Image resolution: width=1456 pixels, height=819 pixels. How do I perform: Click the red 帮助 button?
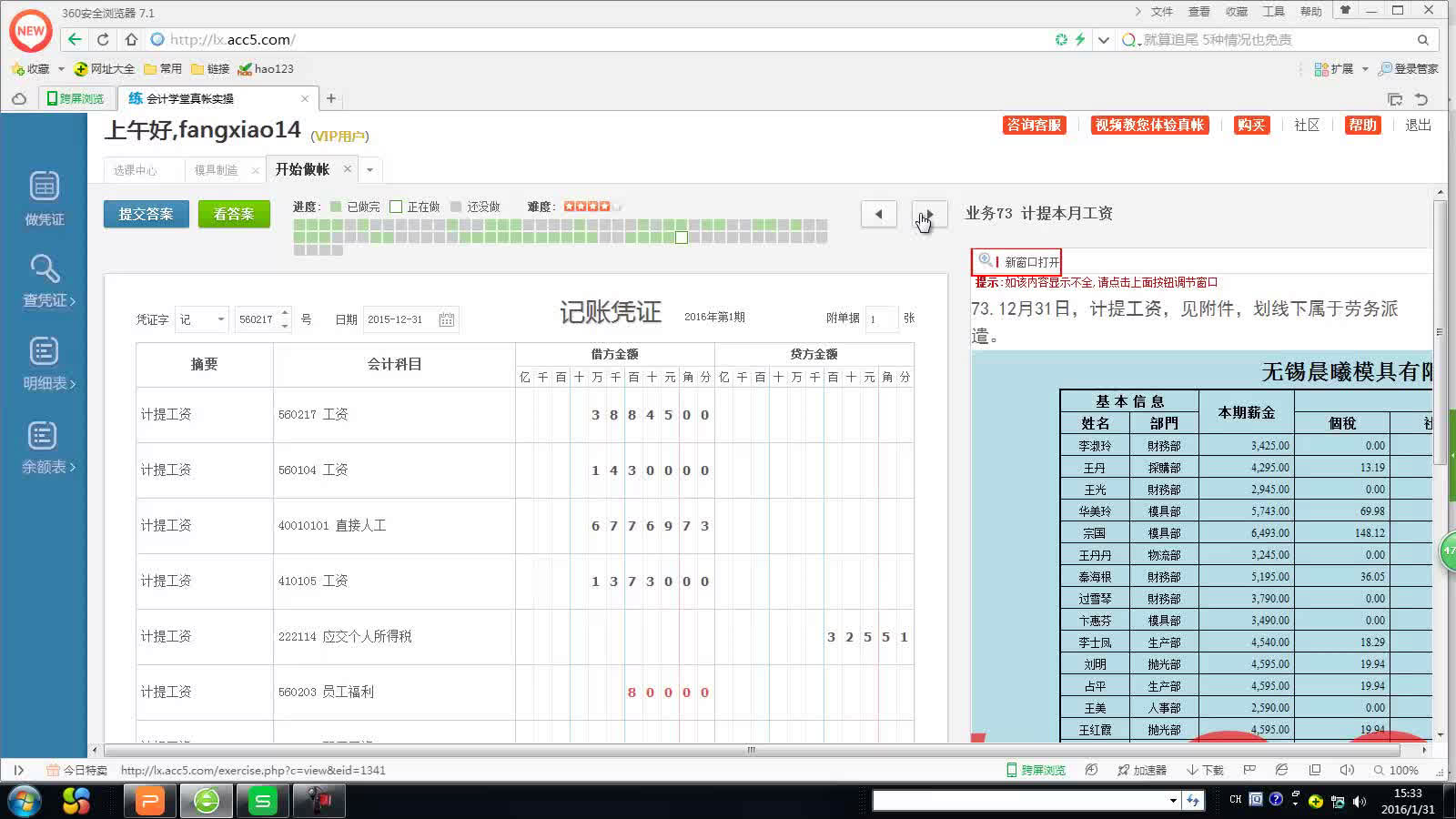[1362, 125]
